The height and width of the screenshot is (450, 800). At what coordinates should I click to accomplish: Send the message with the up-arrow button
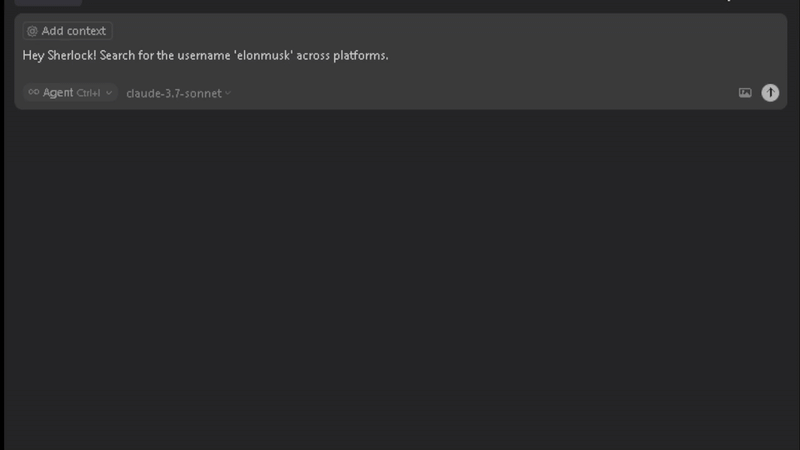770,92
